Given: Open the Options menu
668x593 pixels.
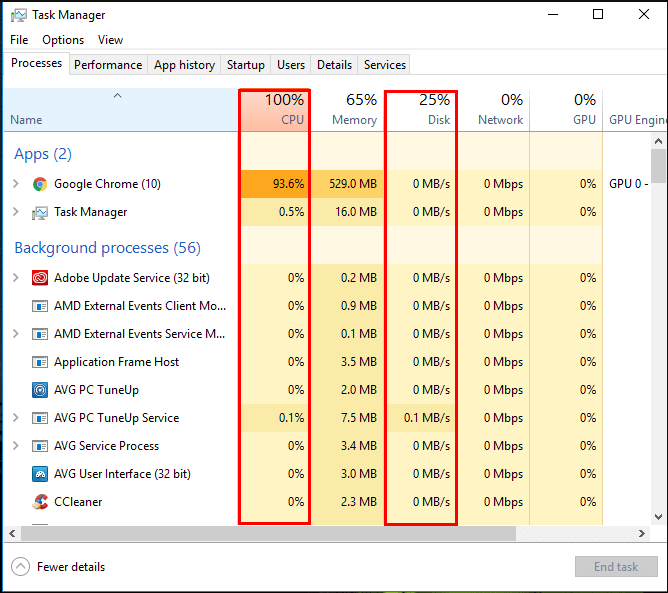Looking at the screenshot, I should point(63,40).
